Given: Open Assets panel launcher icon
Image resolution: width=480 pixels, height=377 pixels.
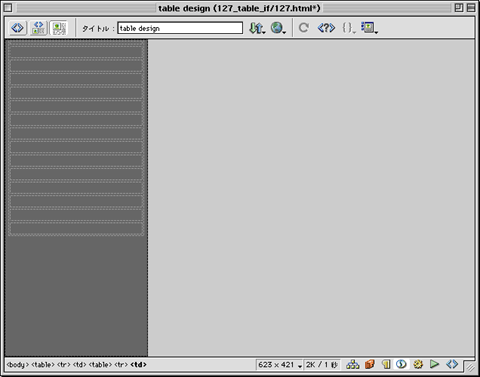Looking at the screenshot, I should (x=369, y=364).
